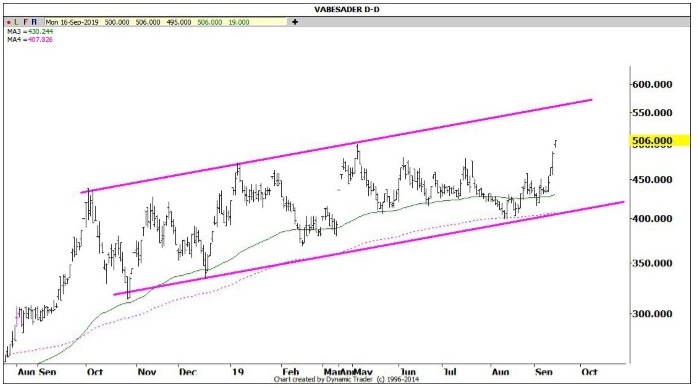Viewport: 697px width, 387px height.
Task: Click the 400.000 price axis label
Action: coord(652,219)
